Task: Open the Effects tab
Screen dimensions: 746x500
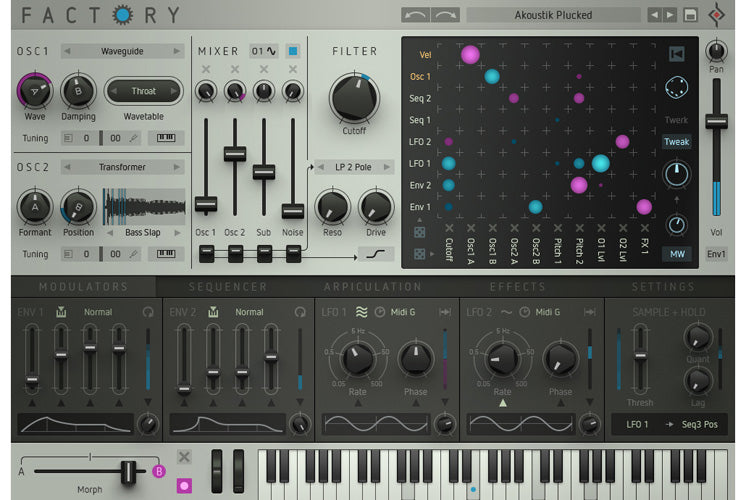Action: (518, 287)
